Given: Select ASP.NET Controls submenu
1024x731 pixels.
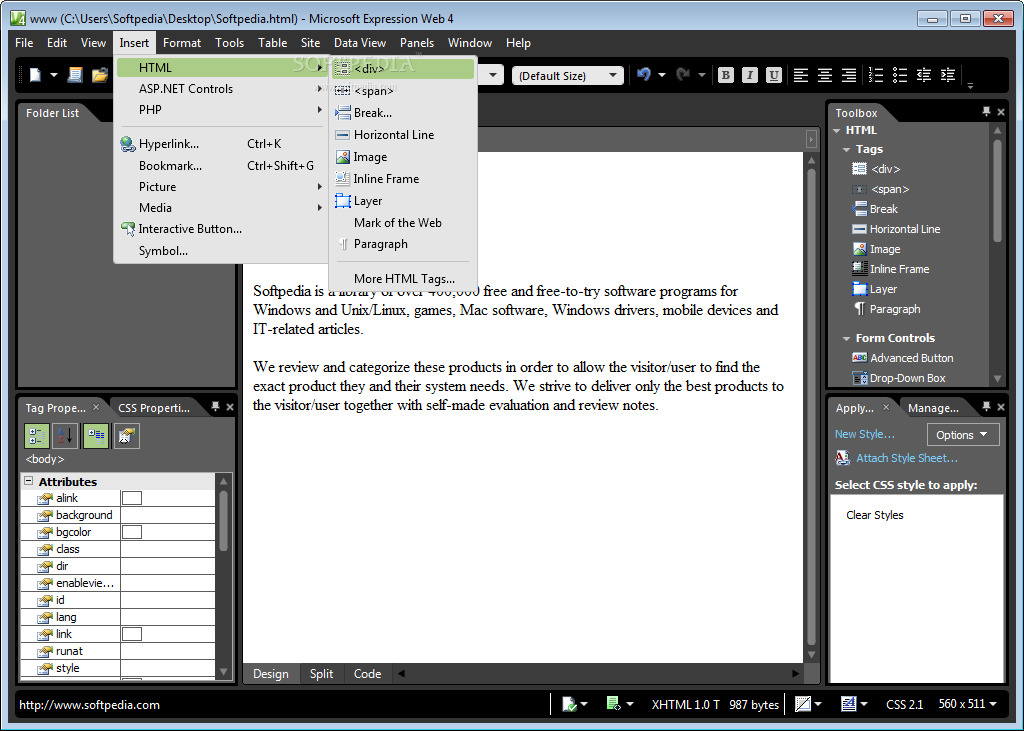Looking at the screenshot, I should pyautogui.click(x=221, y=89).
